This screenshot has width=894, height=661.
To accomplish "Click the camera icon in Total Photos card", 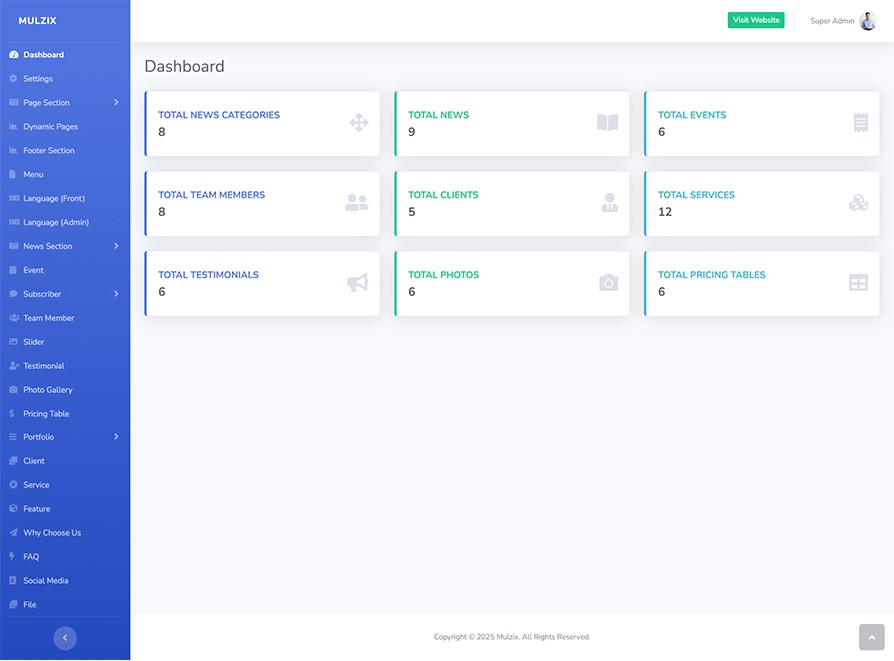I will [608, 283].
